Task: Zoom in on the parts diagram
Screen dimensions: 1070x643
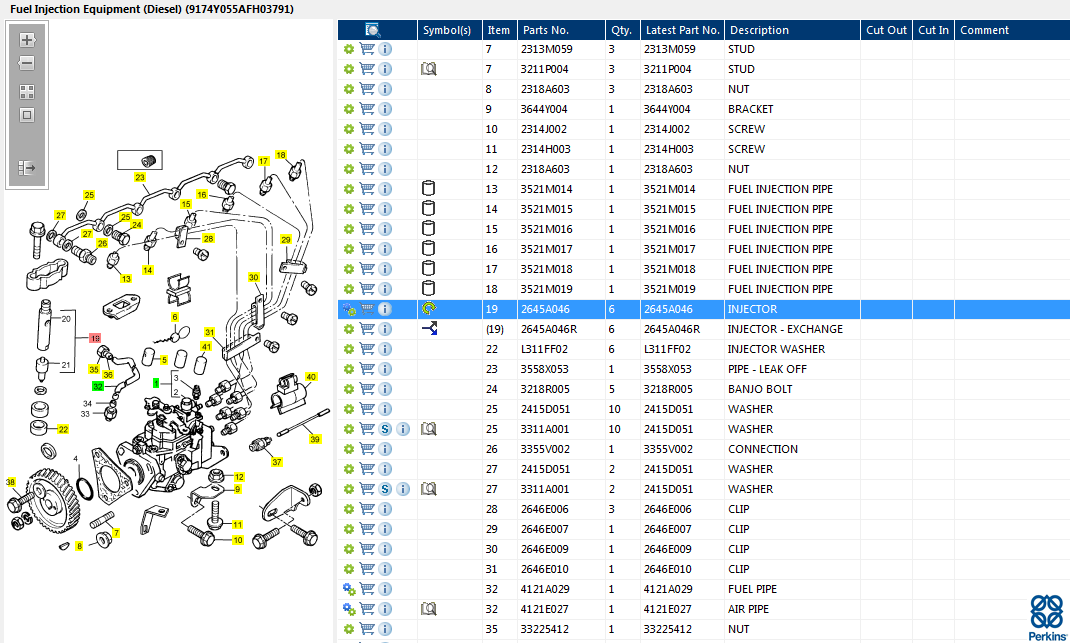Action: pyautogui.click(x=27, y=40)
